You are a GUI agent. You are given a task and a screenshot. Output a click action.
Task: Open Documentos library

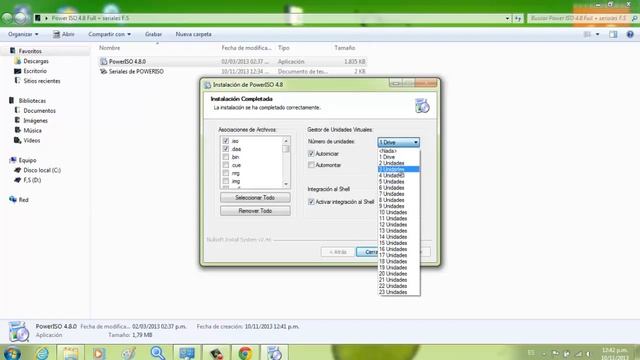[x=39, y=111]
